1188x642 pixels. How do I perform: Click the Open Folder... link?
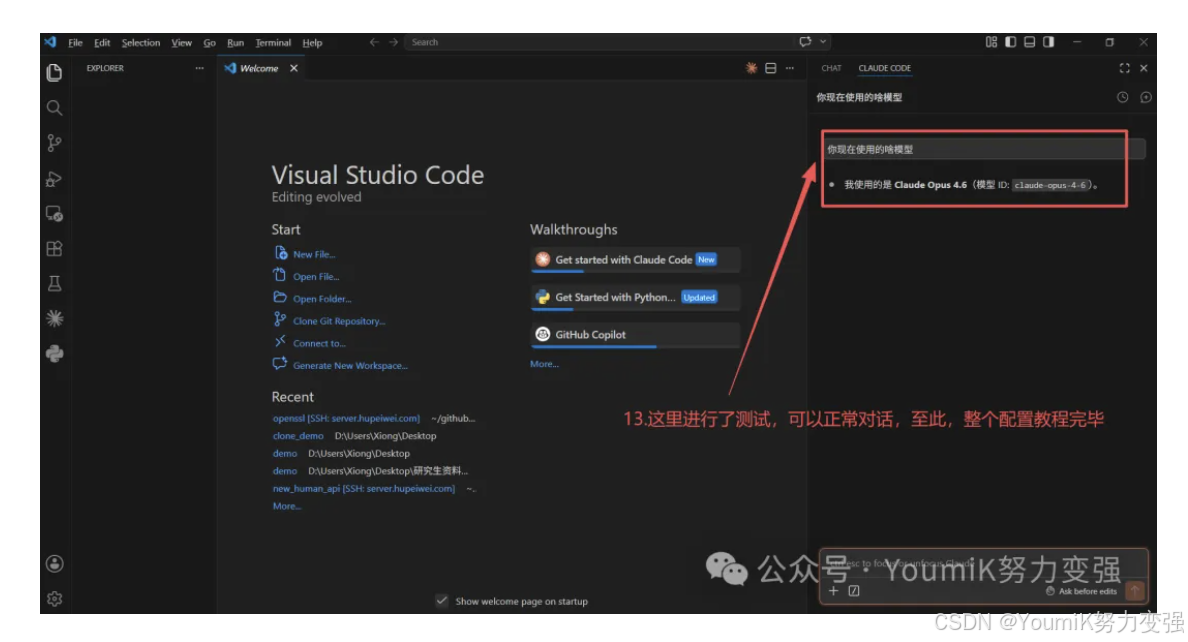[x=322, y=299]
